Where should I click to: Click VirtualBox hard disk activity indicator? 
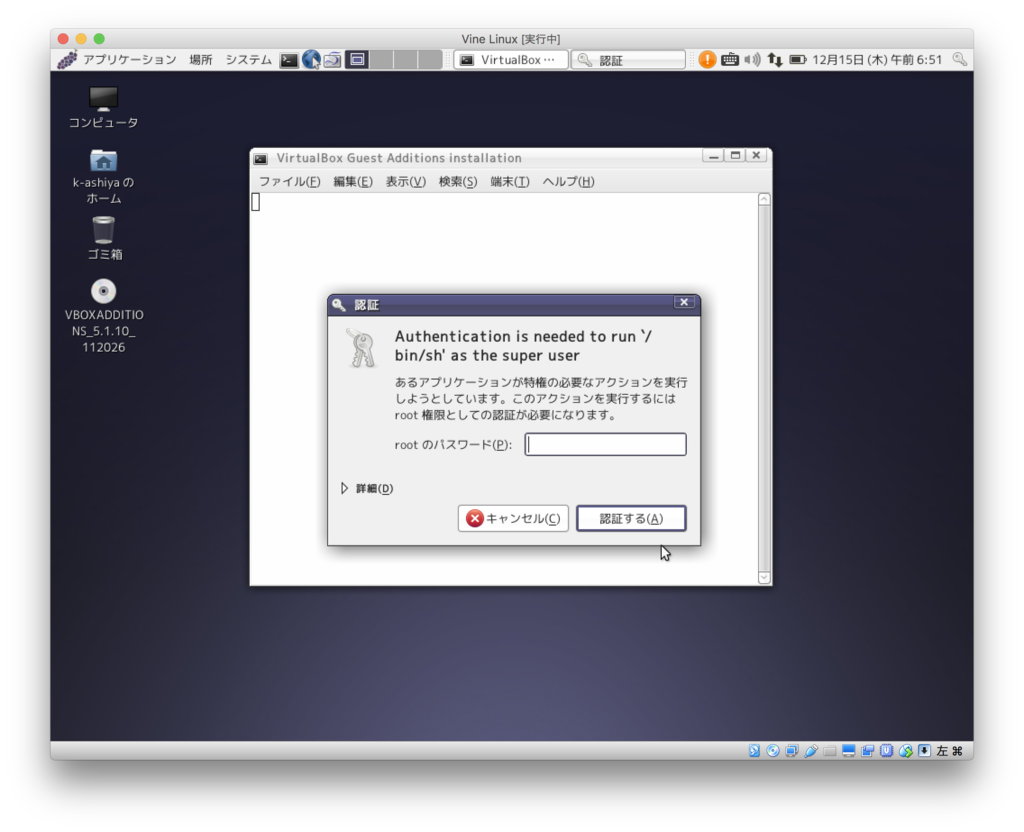click(x=754, y=751)
